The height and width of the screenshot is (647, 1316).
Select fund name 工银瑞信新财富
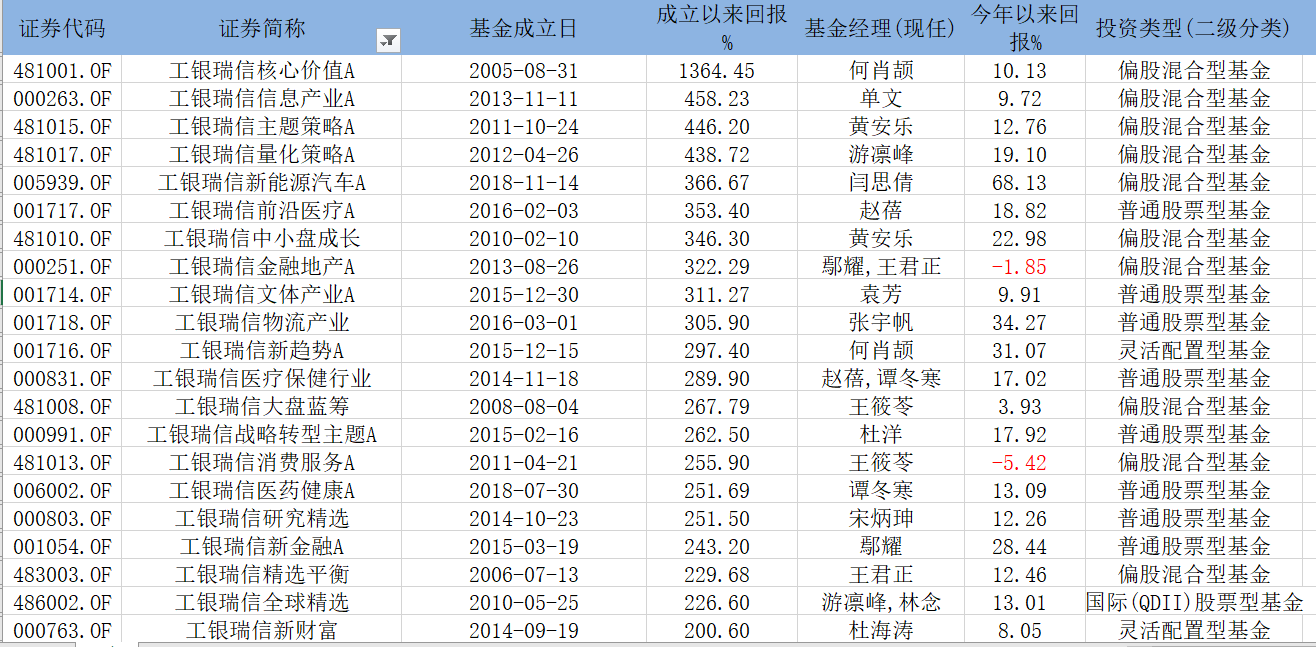click(x=262, y=630)
